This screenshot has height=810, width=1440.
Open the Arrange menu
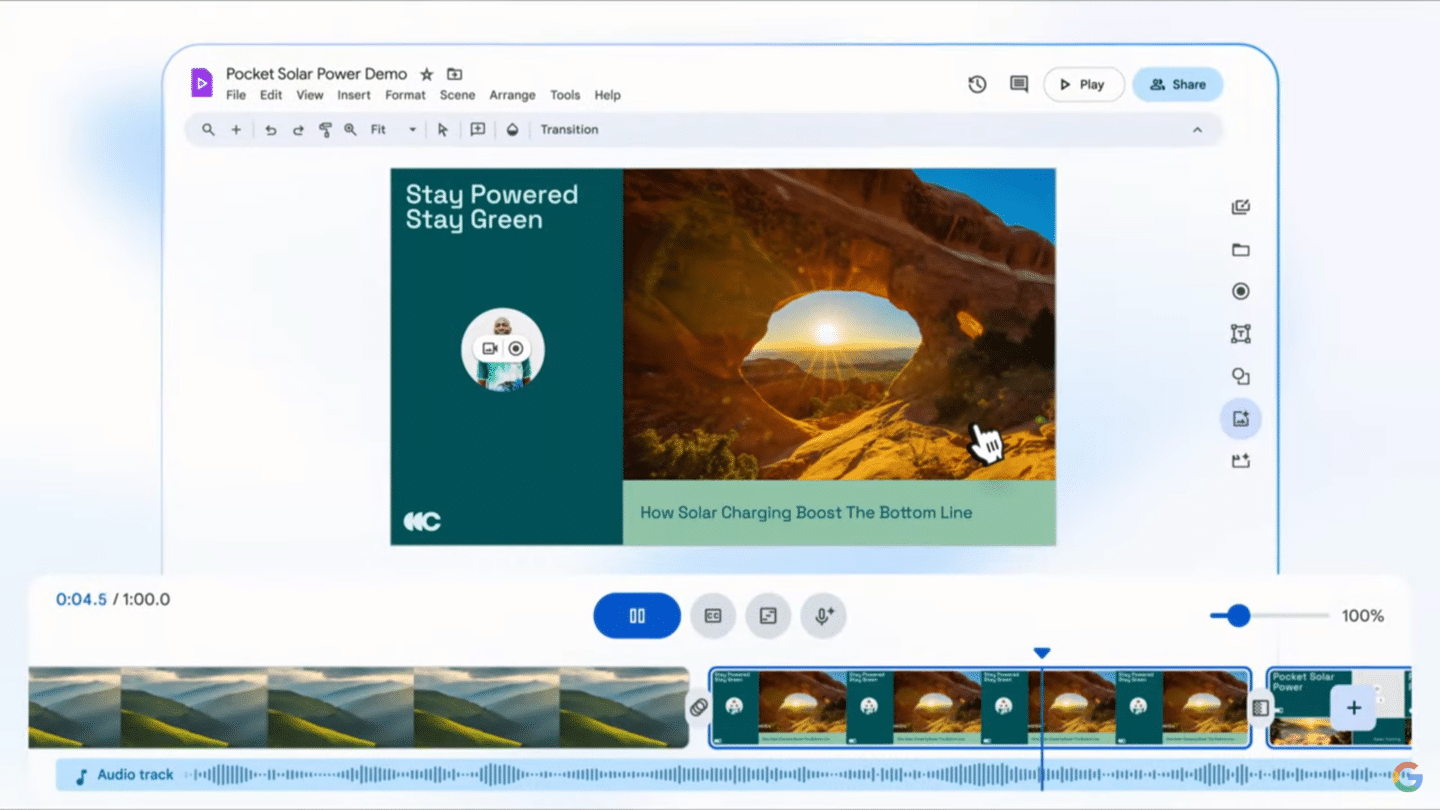(x=512, y=95)
